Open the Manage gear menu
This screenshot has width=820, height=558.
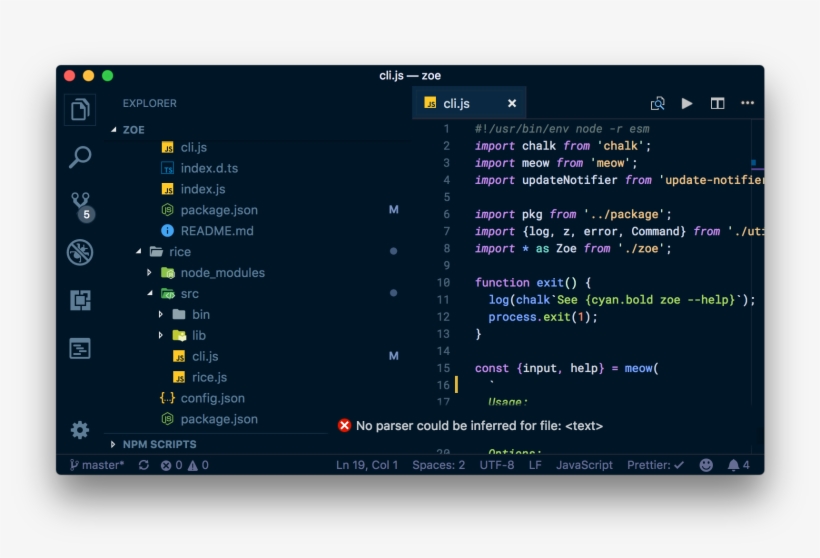click(x=79, y=430)
